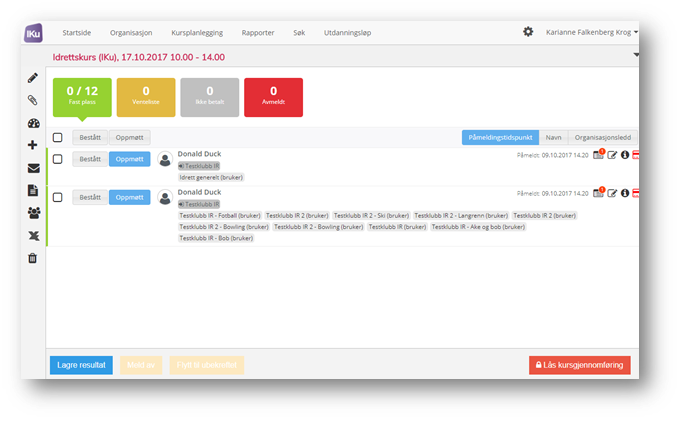Click header Oppmøtt button for all
This screenshot has height=421, width=681.
tap(129, 137)
